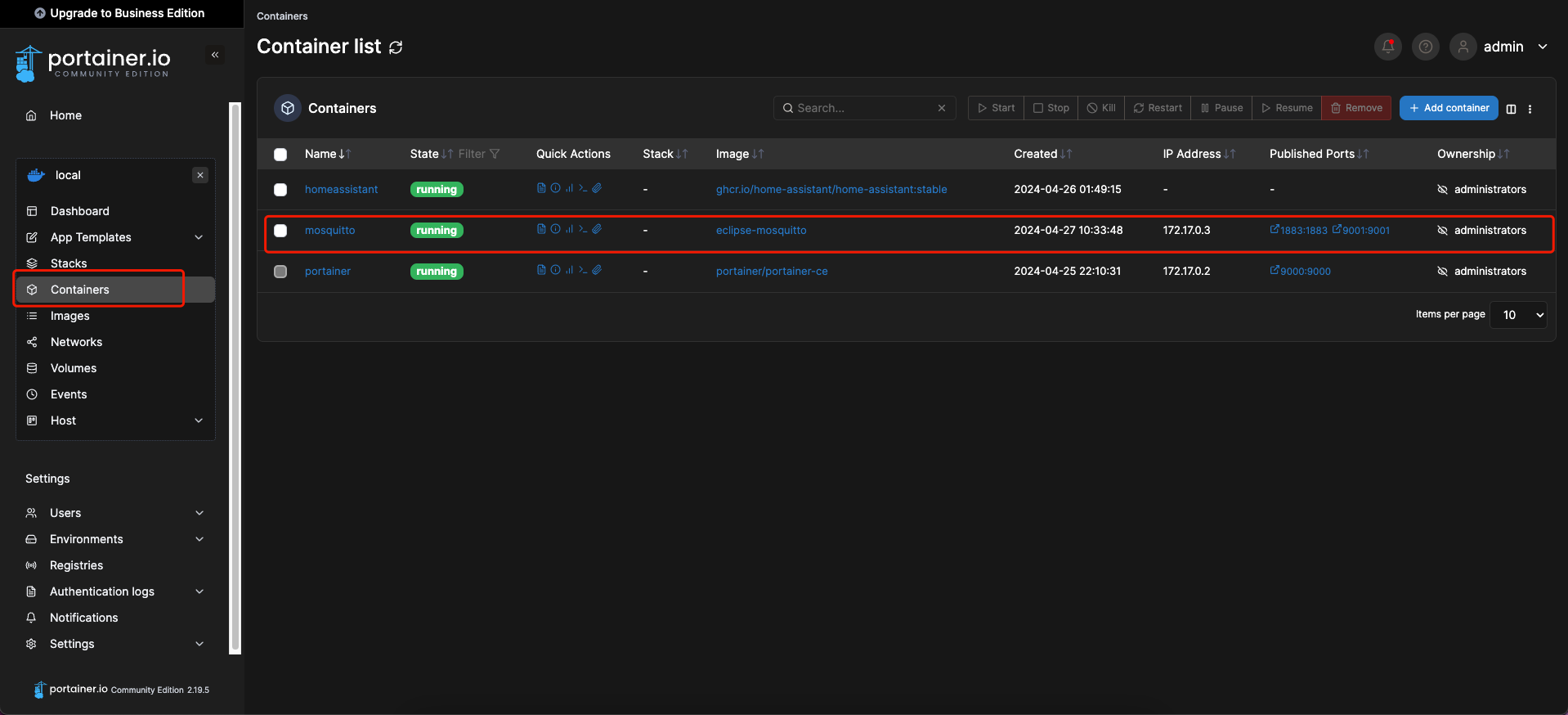Open the Registries page
1568x715 pixels.
point(76,565)
